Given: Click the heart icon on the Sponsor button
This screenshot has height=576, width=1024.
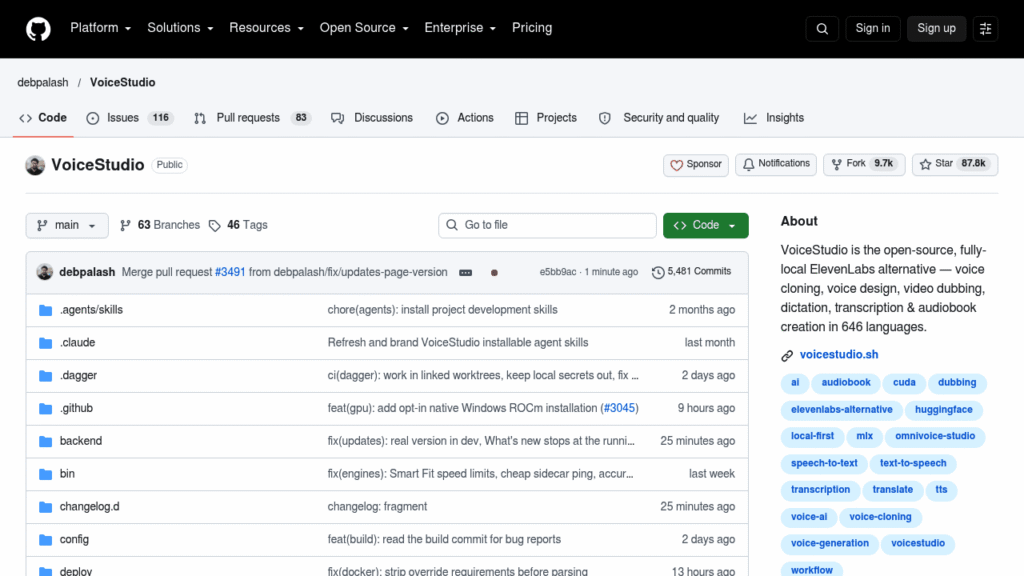Looking at the screenshot, I should (x=677, y=165).
